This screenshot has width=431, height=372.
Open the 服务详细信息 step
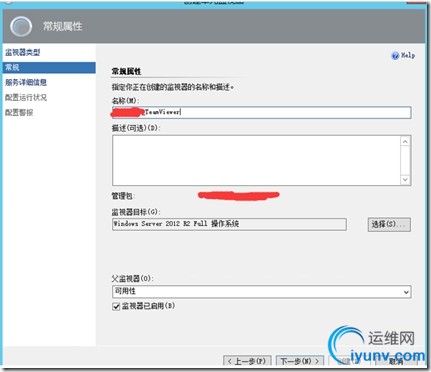pos(26,82)
